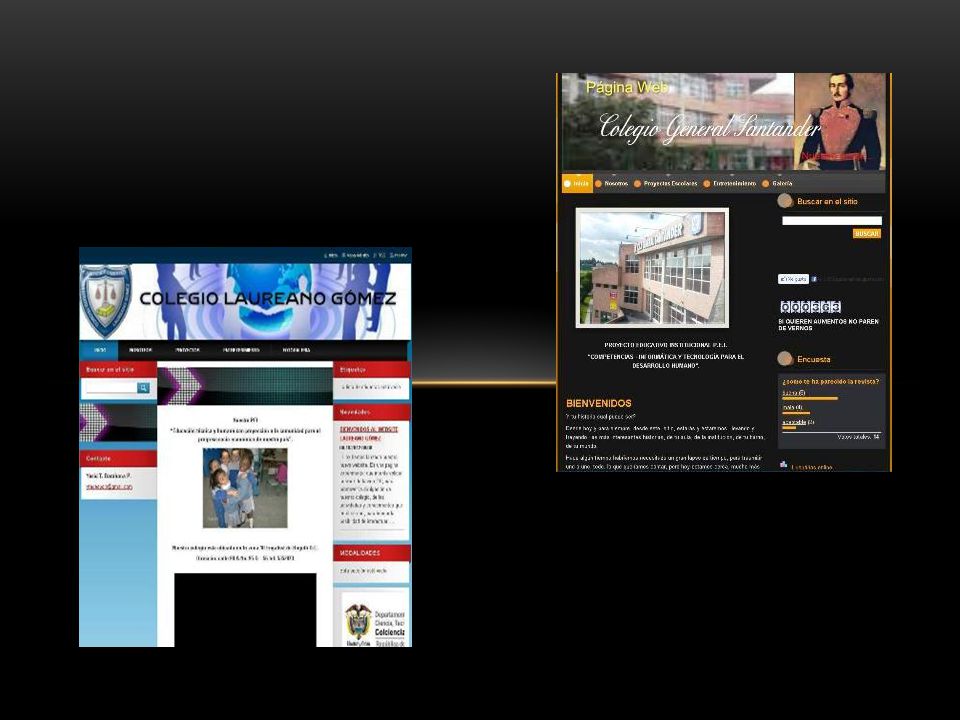Click the red Etiquetas panel header

372,370
